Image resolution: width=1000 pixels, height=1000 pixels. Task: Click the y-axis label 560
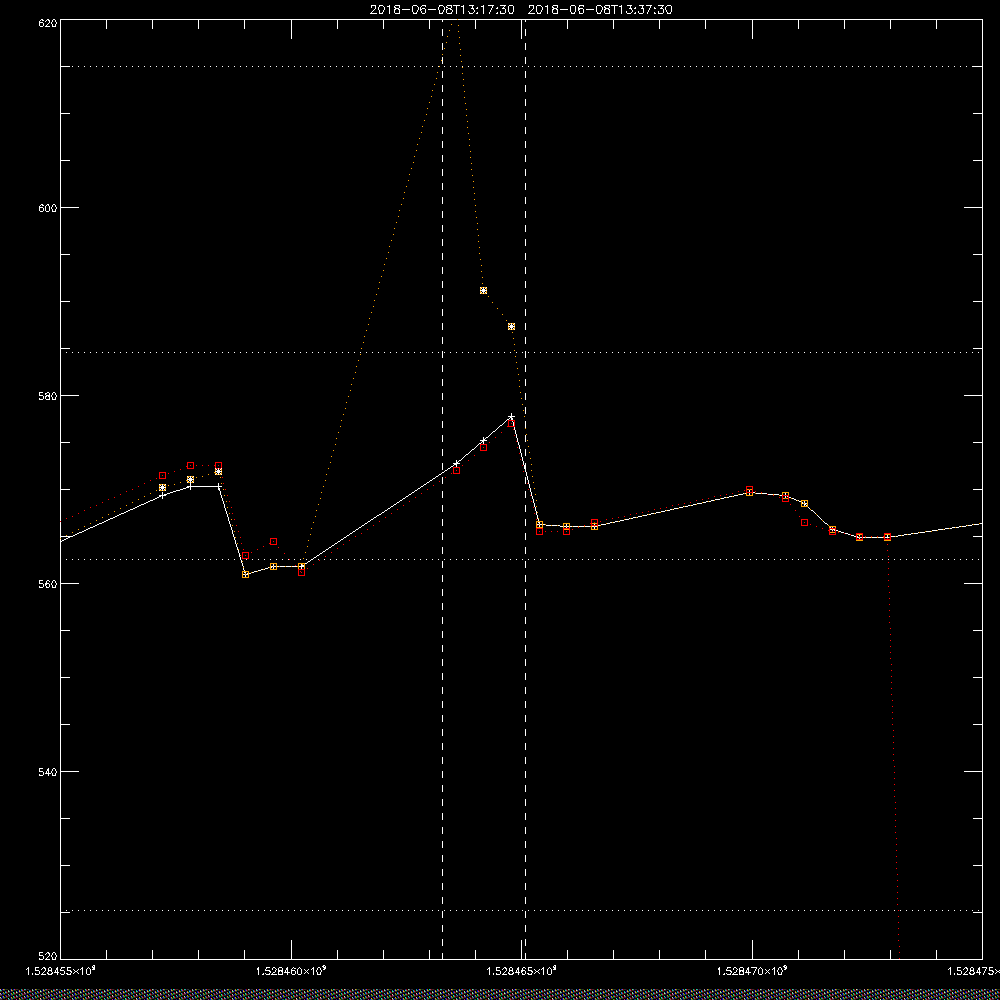click(48, 584)
